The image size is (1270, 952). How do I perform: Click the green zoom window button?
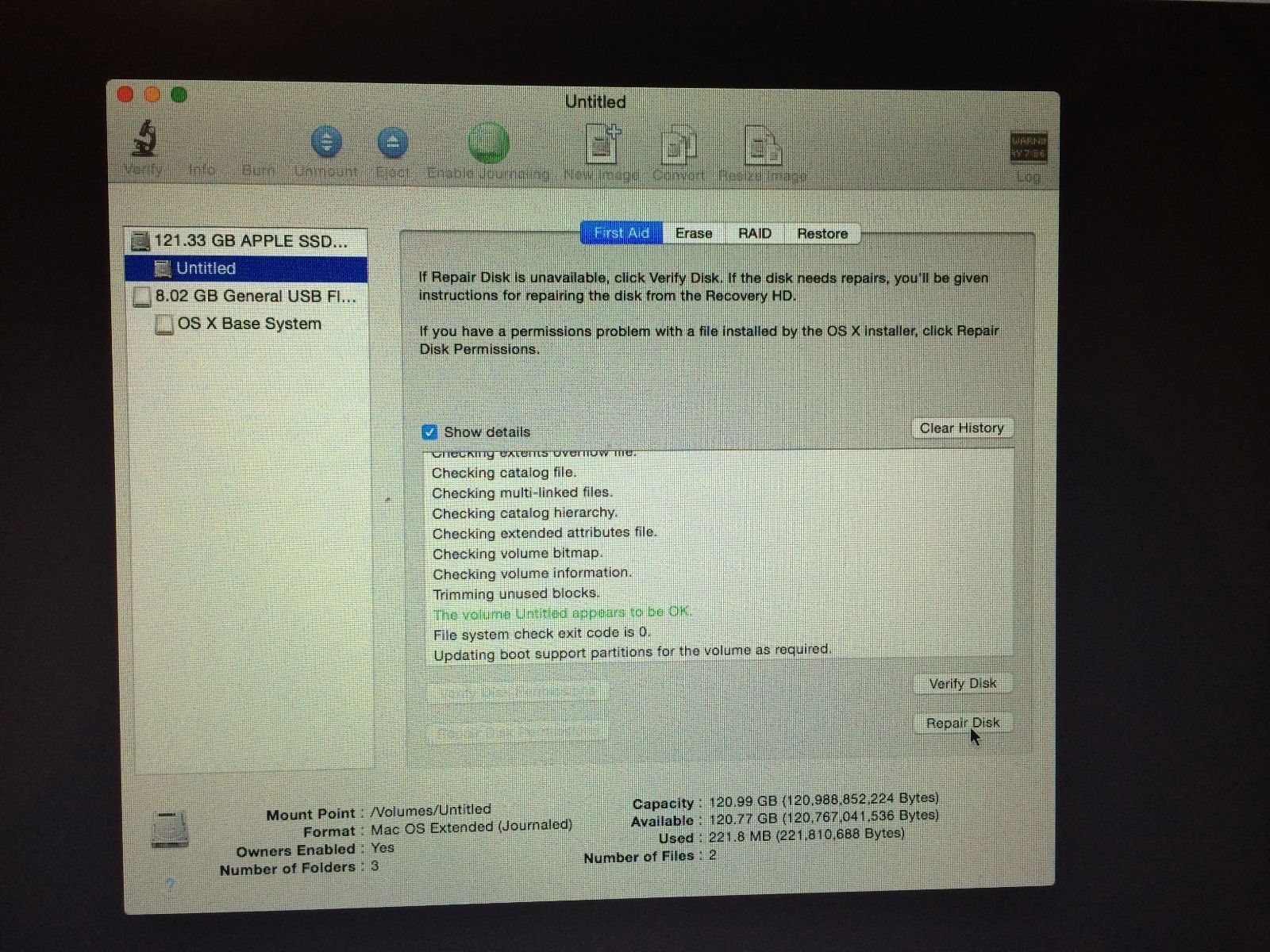[x=179, y=95]
